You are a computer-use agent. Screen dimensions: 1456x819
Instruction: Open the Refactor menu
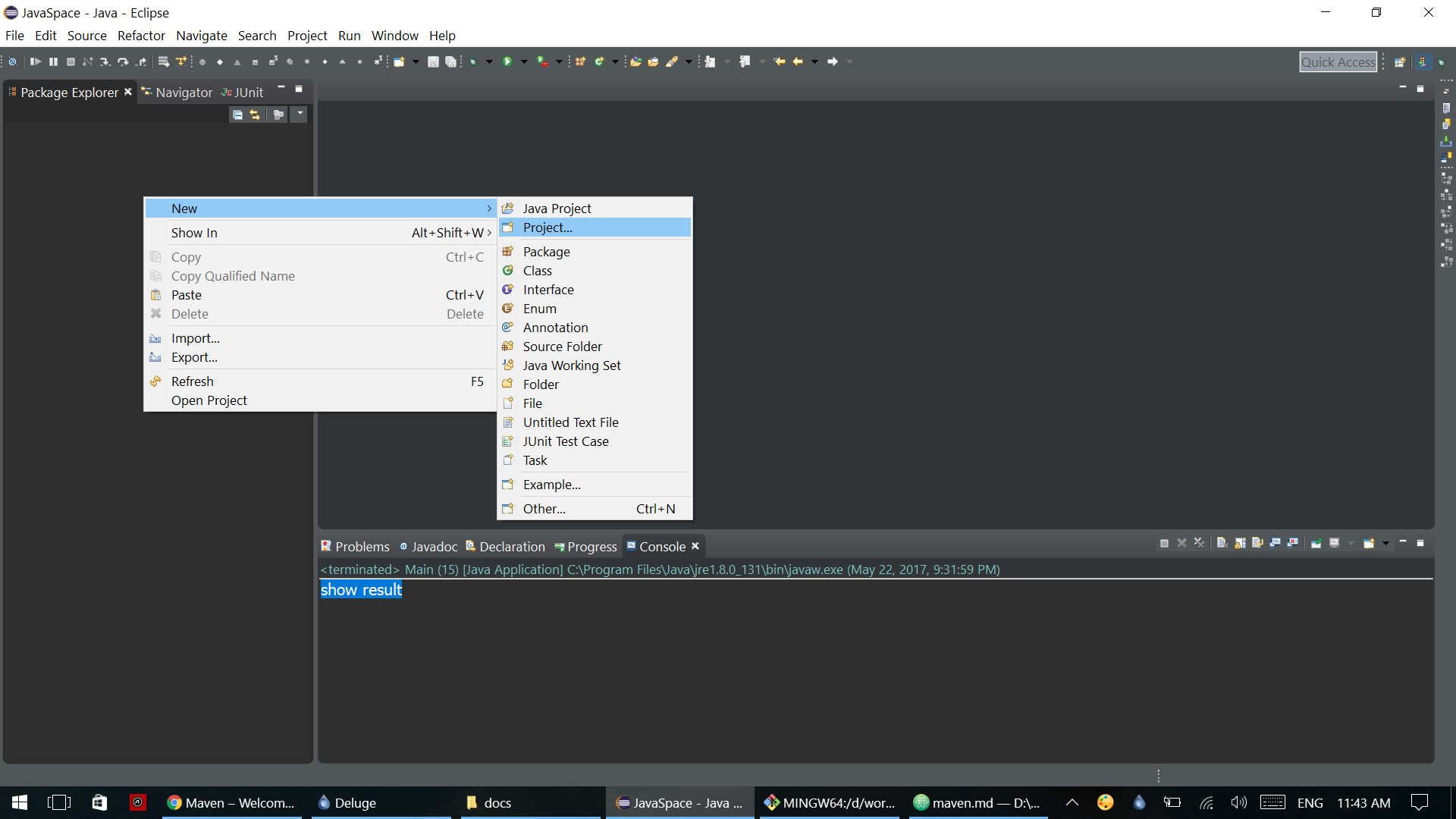[141, 36]
